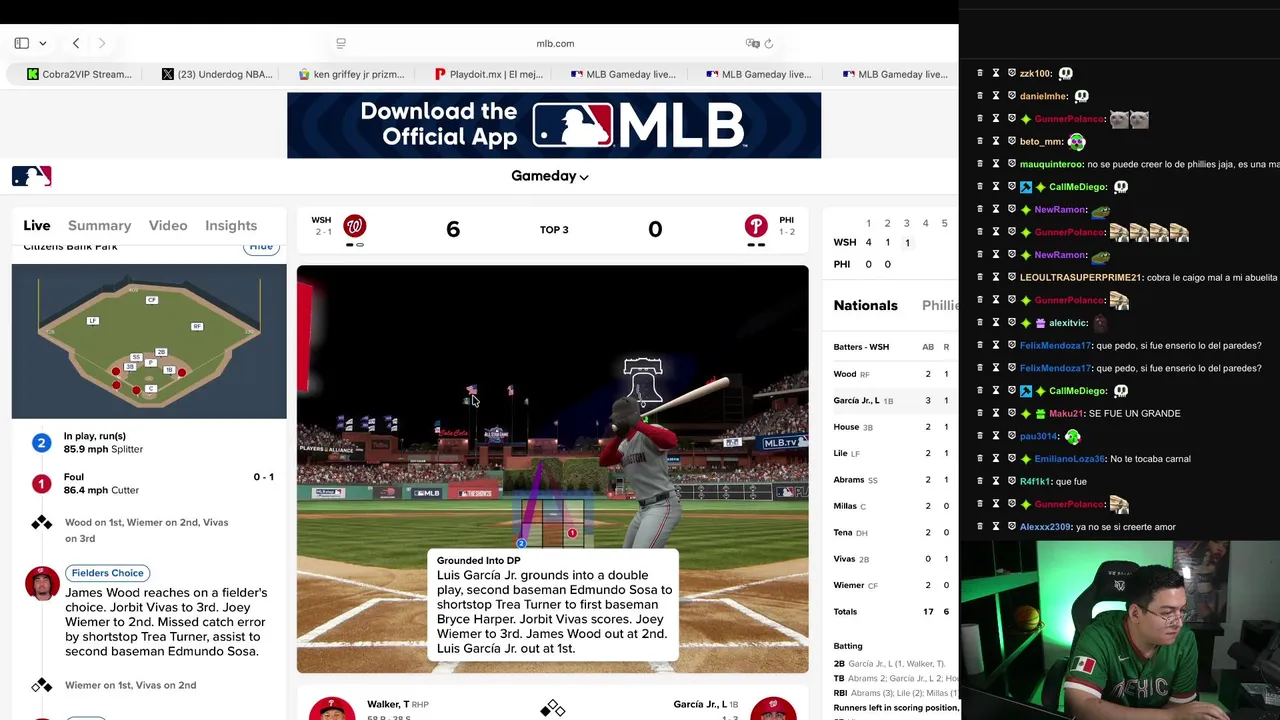
Task: Click ban icon beside beto_mm
Action: (1012, 141)
